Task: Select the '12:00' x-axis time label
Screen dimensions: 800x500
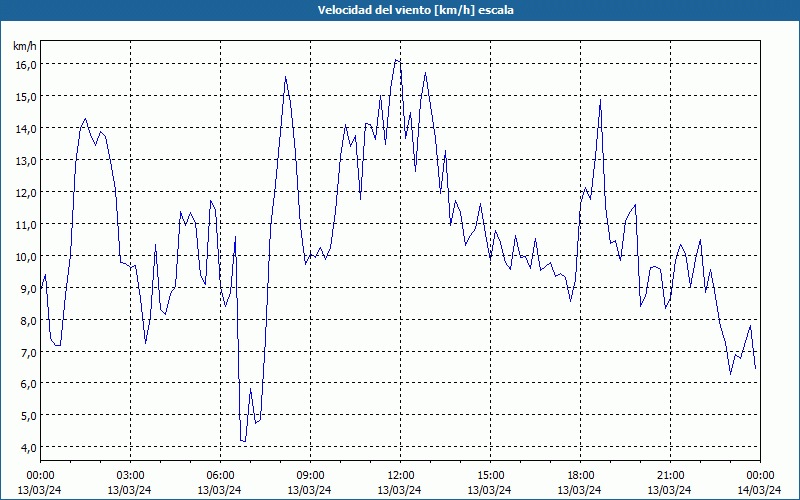Action: click(400, 476)
